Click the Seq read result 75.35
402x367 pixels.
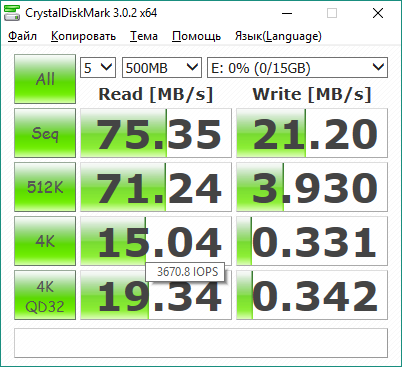(x=156, y=133)
